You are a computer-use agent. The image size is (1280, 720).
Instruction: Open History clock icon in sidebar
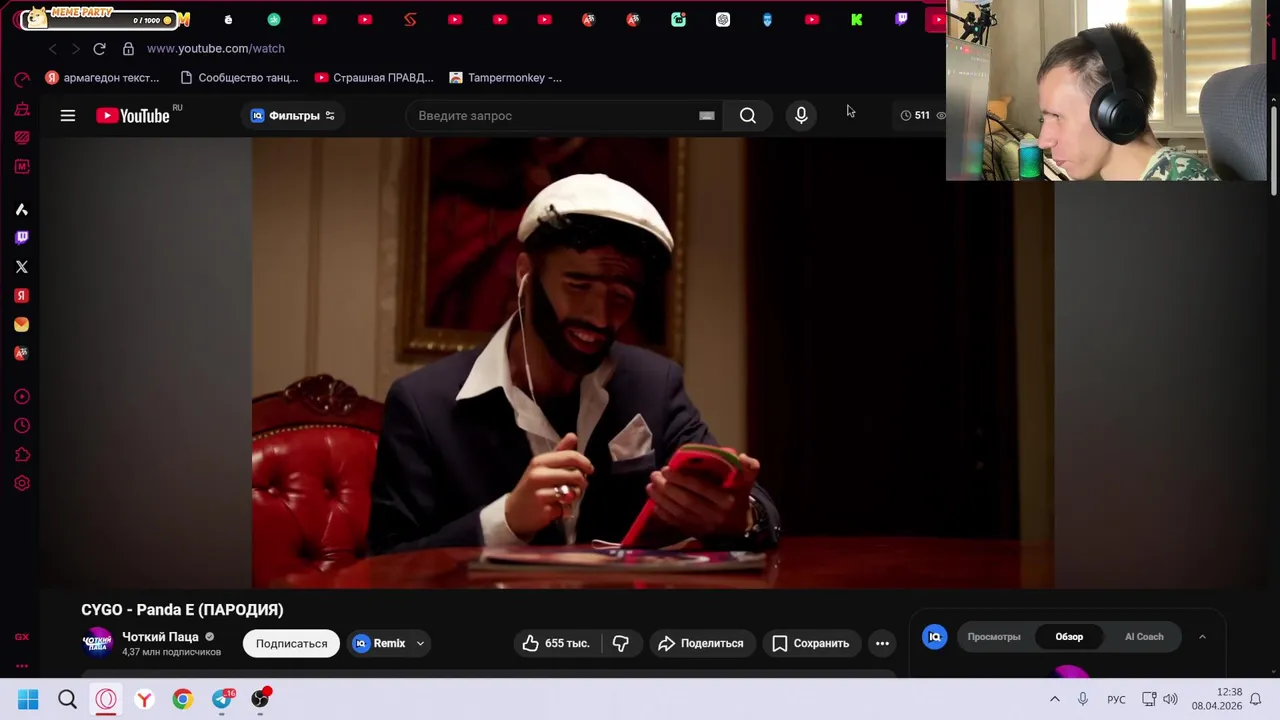click(22, 426)
